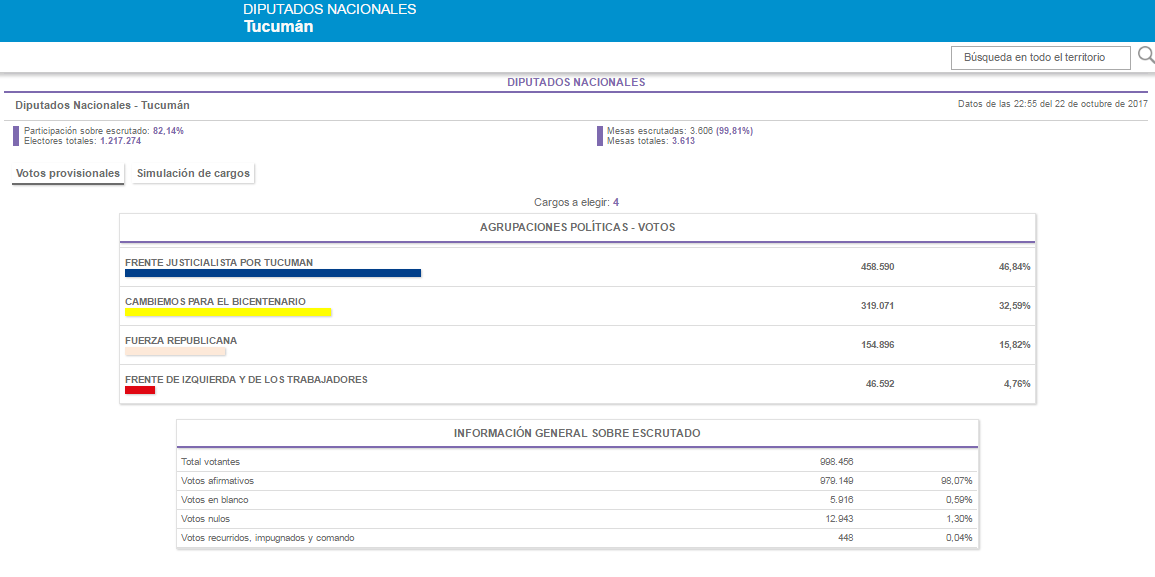Click the 0,59% percentage

[961, 500]
